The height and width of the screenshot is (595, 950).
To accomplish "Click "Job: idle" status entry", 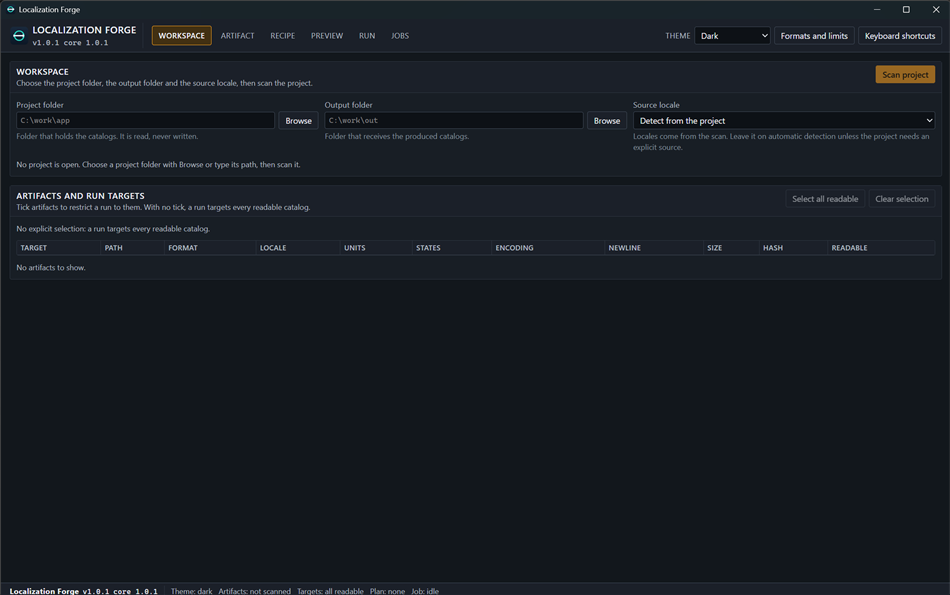I will [425, 591].
